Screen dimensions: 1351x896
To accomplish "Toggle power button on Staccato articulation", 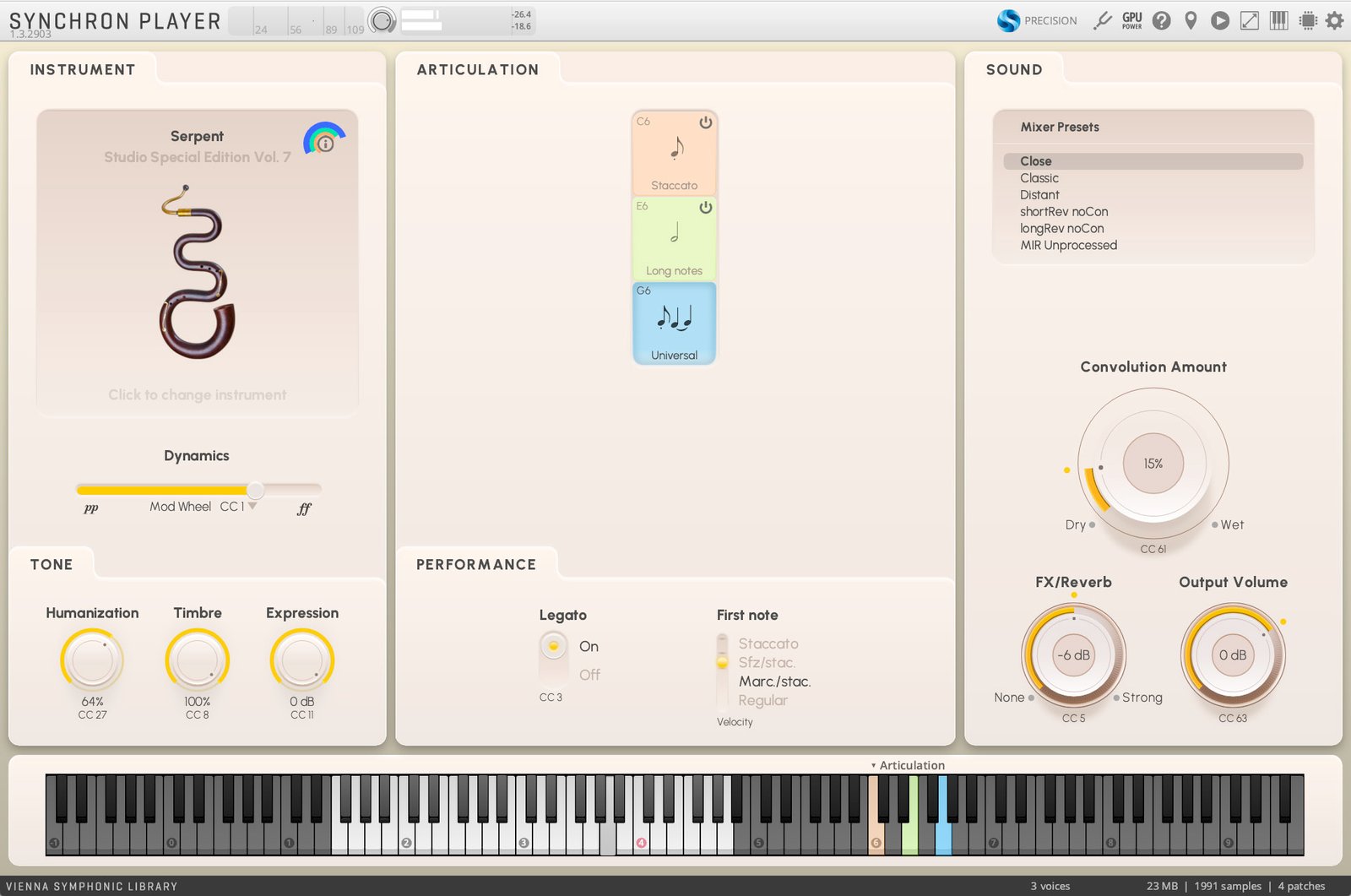I will (705, 122).
